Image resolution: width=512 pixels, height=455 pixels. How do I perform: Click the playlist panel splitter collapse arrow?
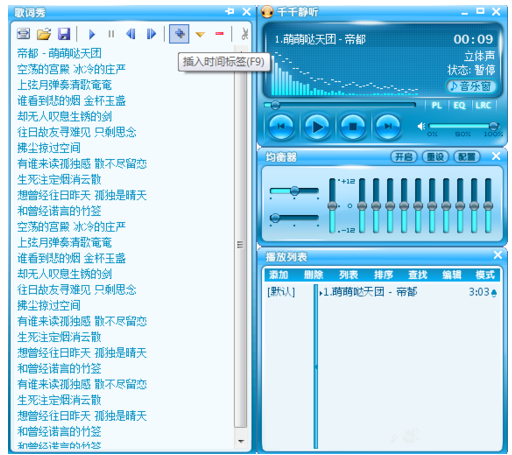point(315,367)
